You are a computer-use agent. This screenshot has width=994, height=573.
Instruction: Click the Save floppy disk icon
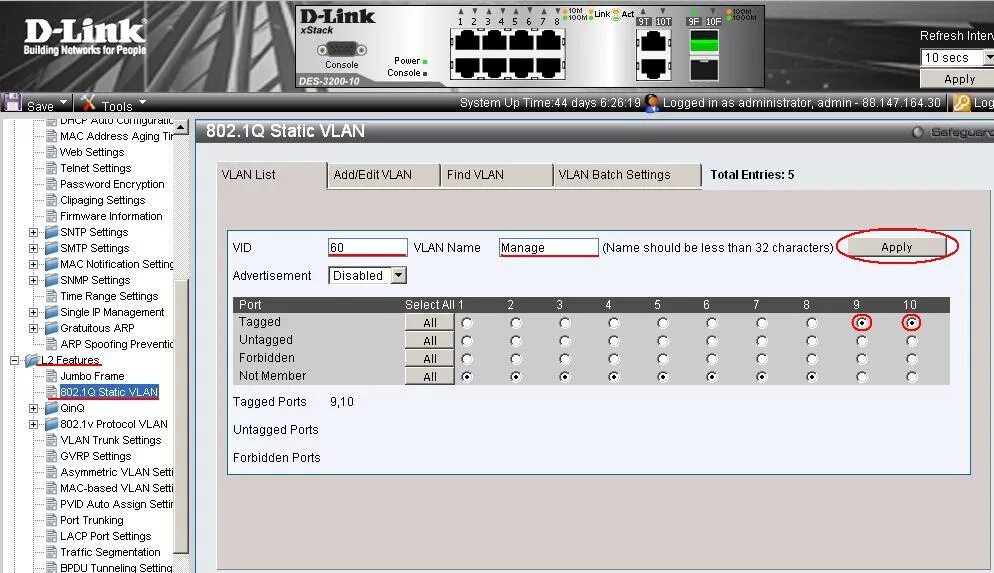(12, 103)
